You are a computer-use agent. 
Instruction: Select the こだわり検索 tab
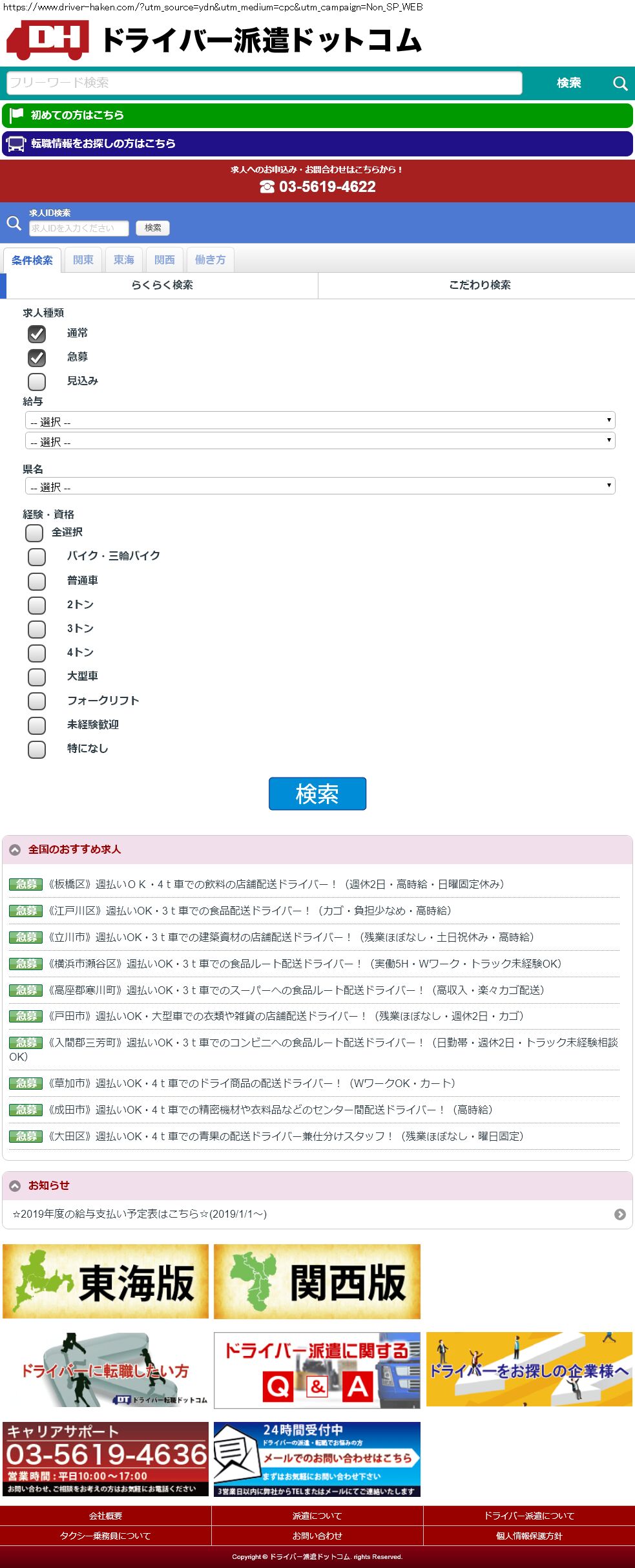point(479,285)
